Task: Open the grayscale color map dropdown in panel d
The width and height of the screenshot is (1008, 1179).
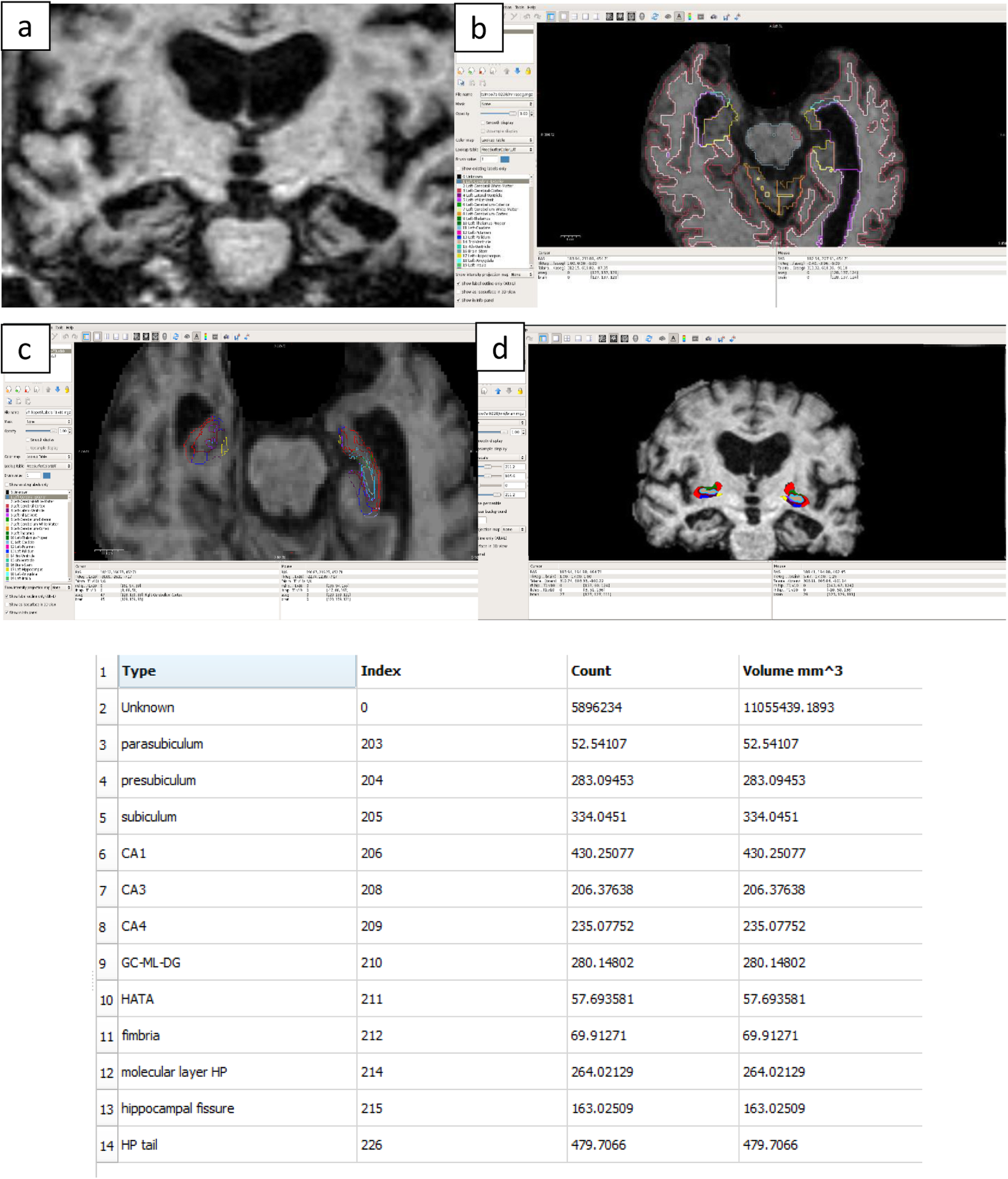Action: point(502,458)
